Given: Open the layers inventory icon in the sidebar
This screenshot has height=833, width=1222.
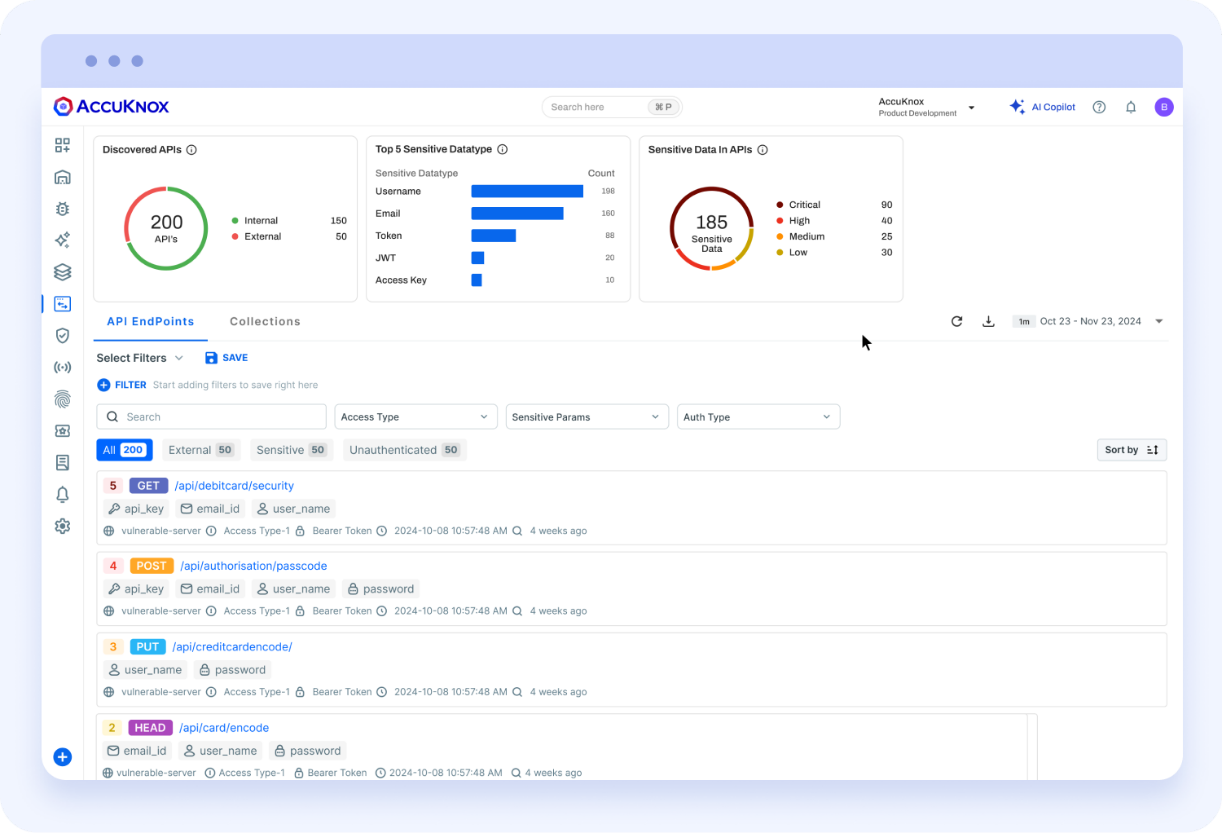Looking at the screenshot, I should tap(62, 271).
